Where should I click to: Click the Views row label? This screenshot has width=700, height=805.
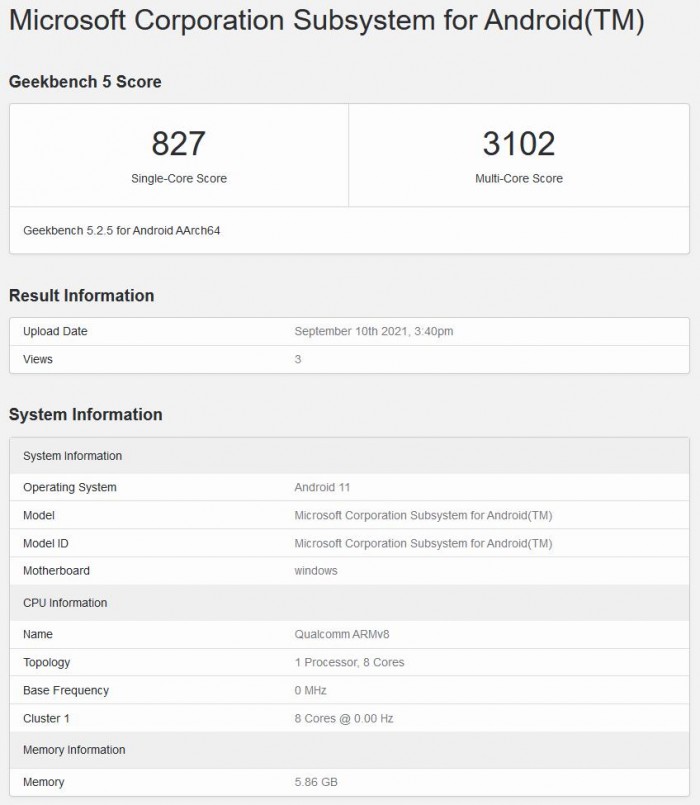pos(38,359)
